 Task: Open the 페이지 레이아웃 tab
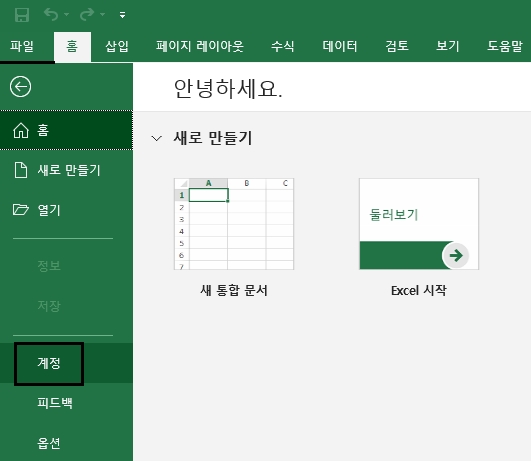pyautogui.click(x=200, y=46)
